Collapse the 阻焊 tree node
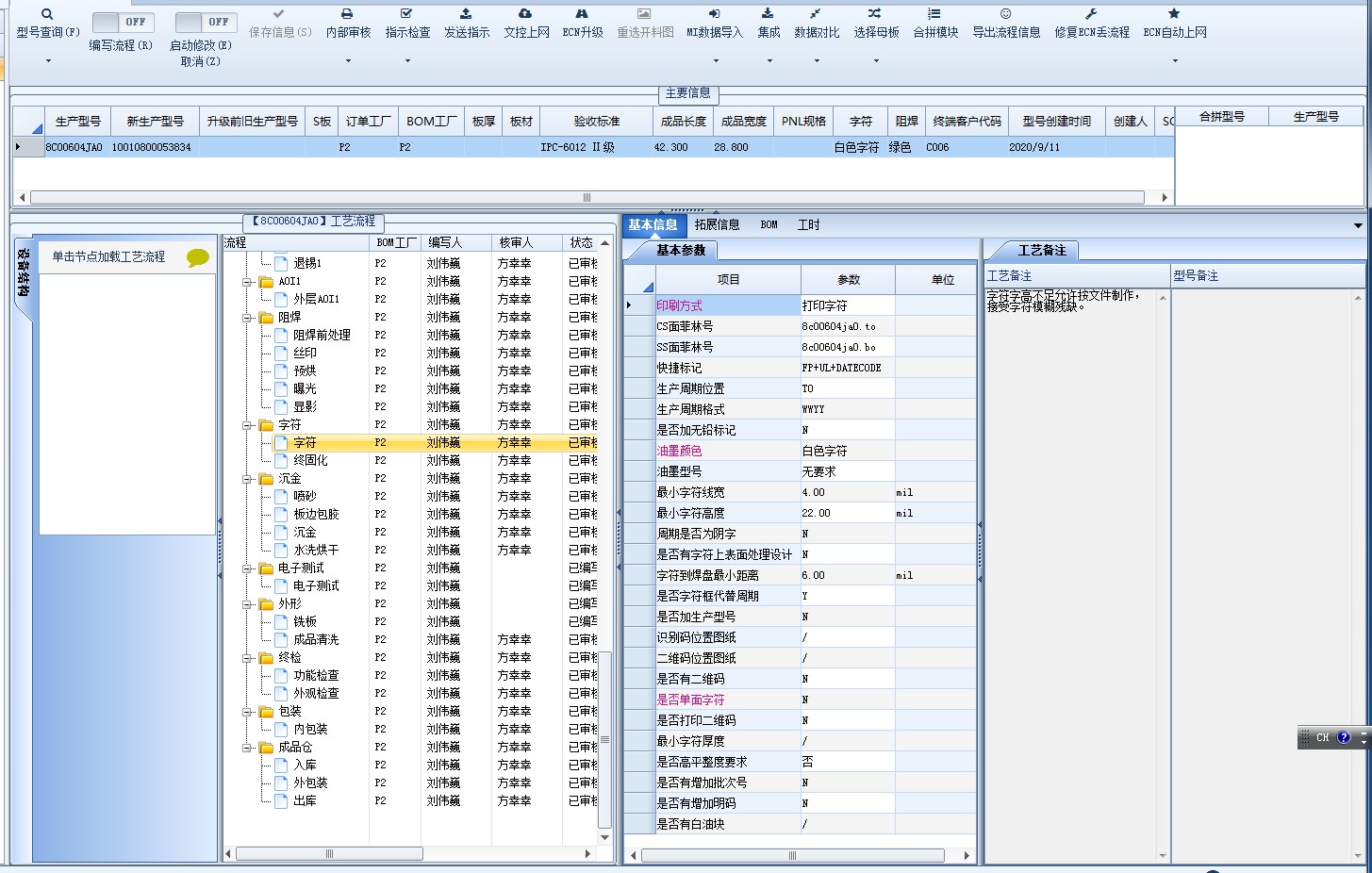1372x873 pixels. (247, 318)
